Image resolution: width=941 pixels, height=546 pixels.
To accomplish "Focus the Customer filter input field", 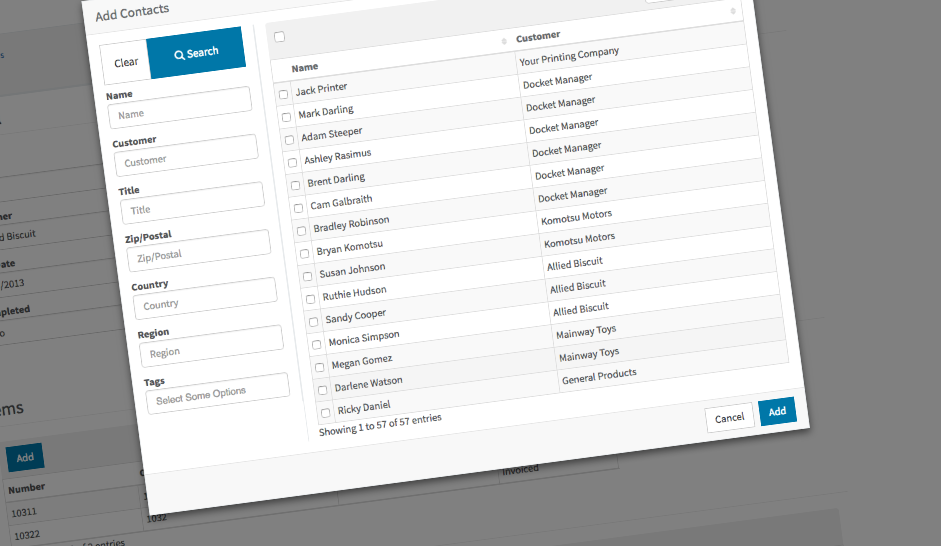I will tap(186, 155).
